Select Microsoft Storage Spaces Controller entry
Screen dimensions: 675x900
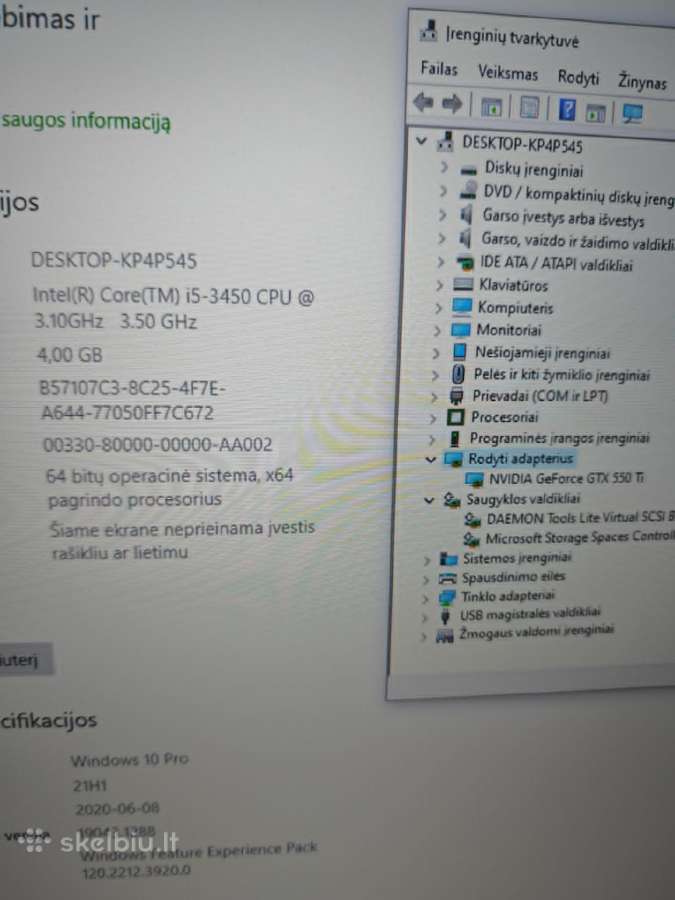click(579, 538)
